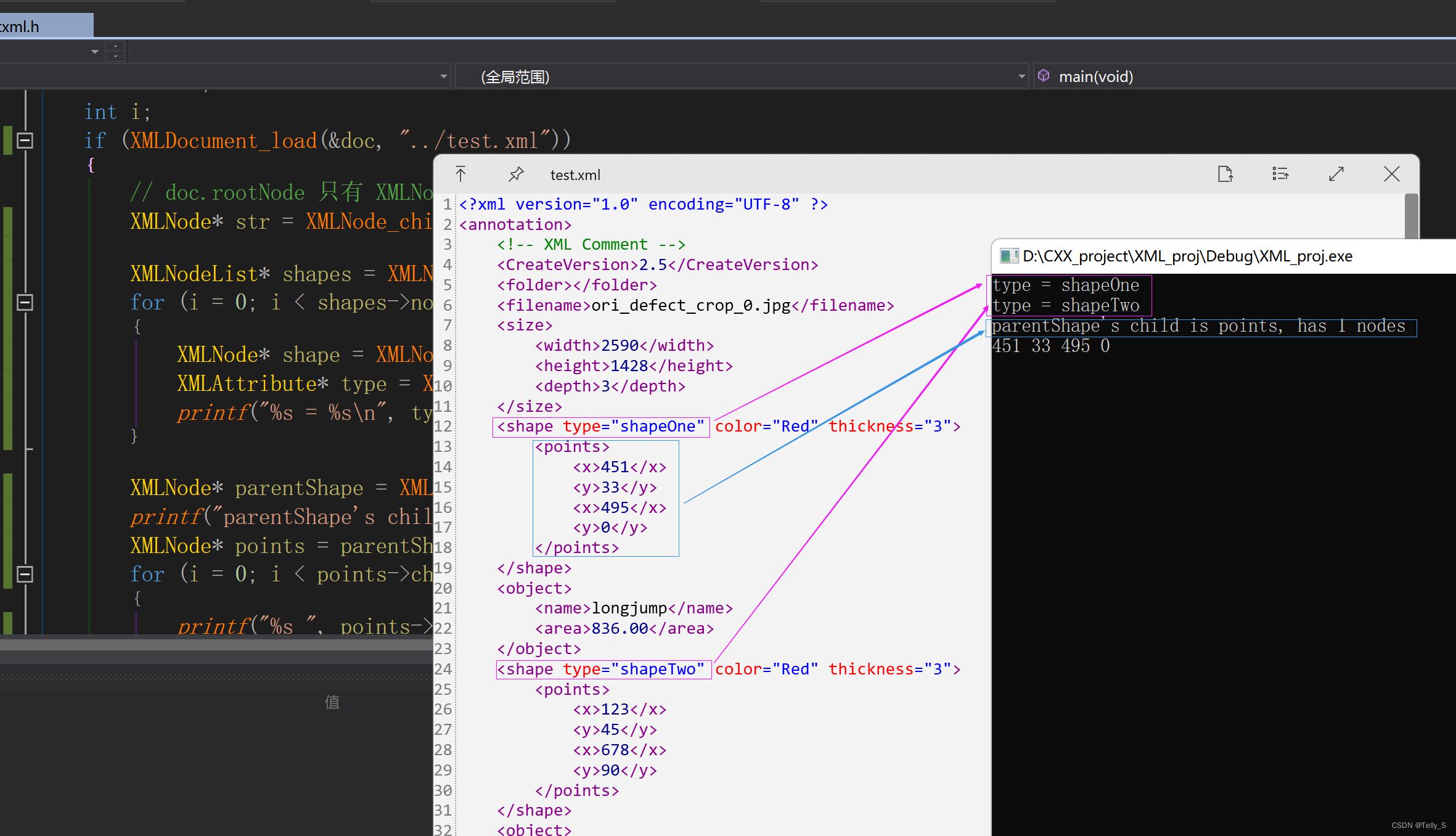1456x836 pixels.
Task: Click the '// doc.rootNode' comment line
Action: (x=282, y=193)
